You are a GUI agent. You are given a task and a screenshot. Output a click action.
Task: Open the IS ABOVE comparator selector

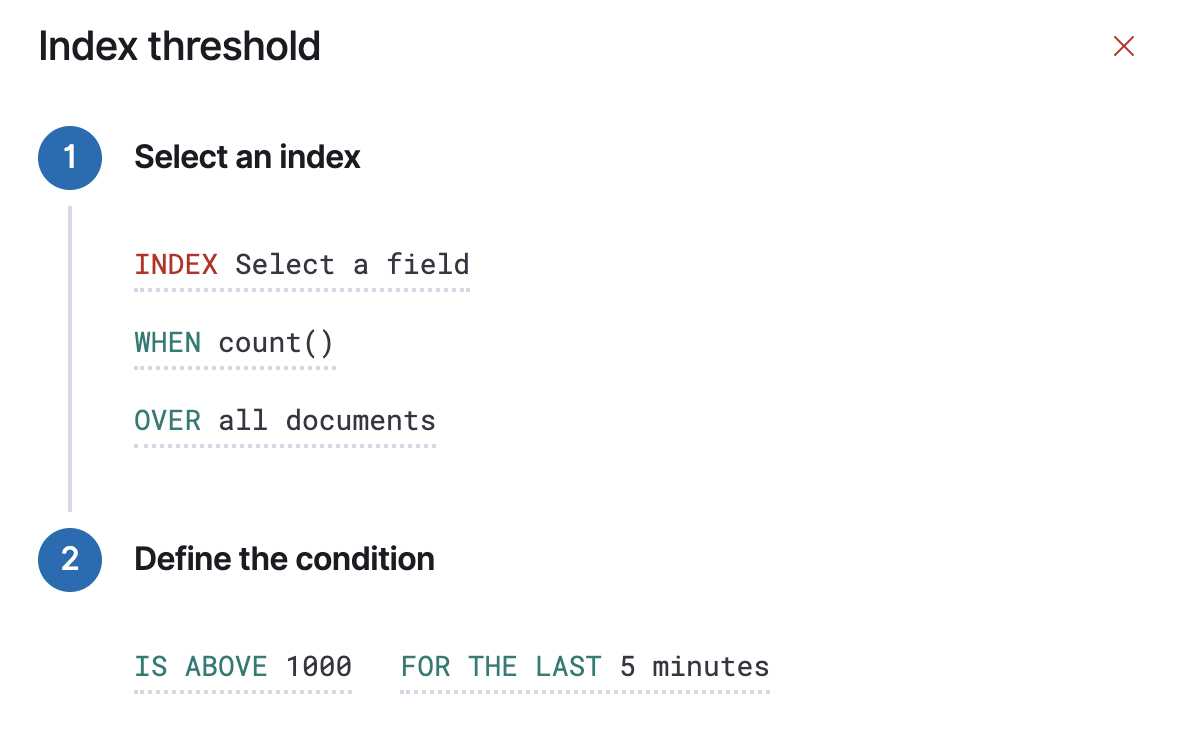(x=200, y=666)
